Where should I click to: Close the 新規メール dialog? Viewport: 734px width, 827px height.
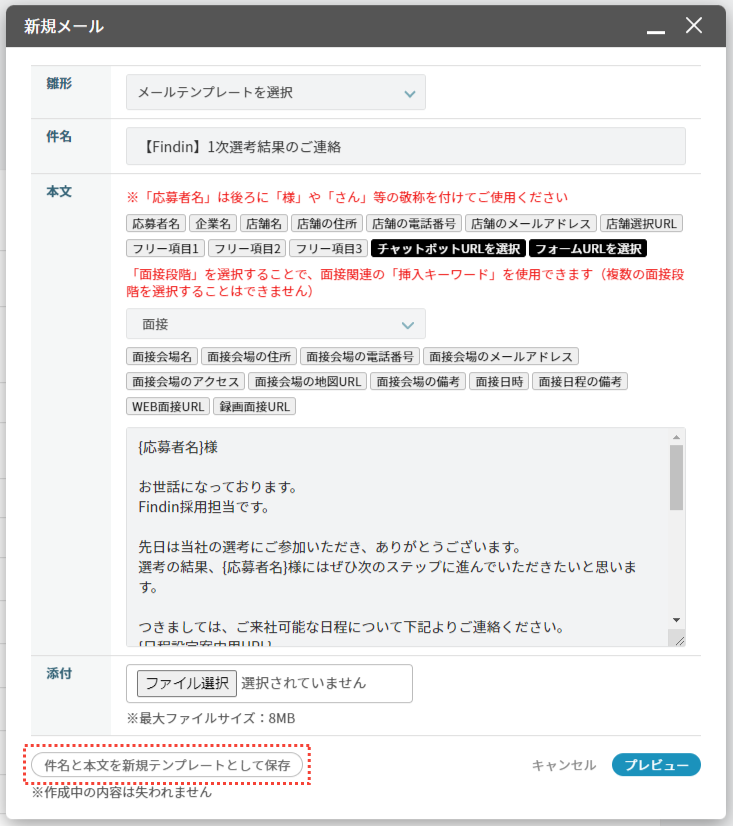(694, 27)
